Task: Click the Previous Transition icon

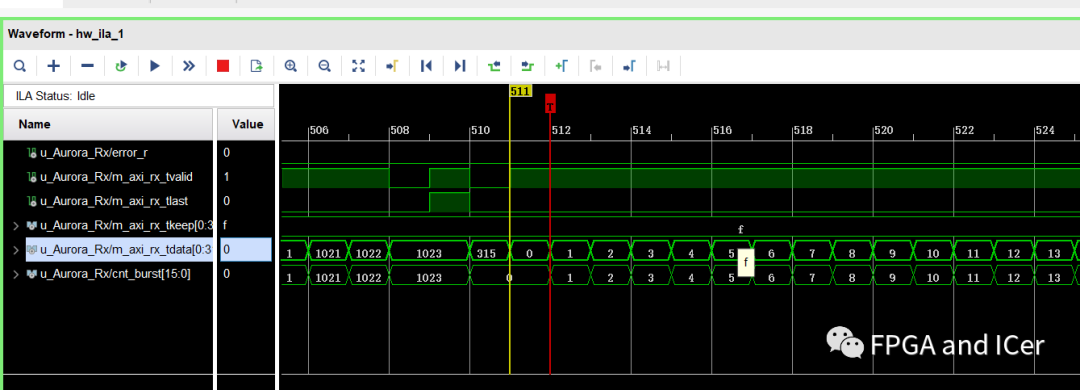Action: tap(494, 66)
